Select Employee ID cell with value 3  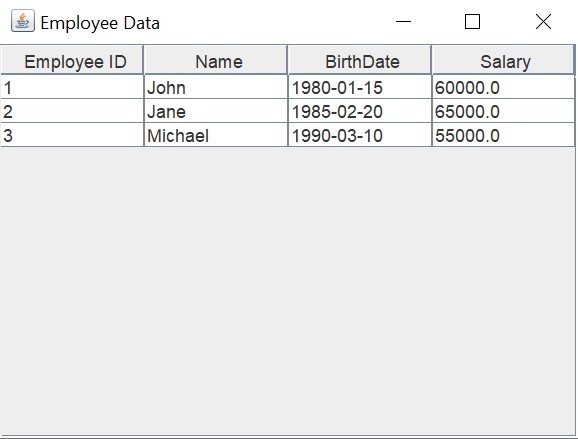[72, 135]
